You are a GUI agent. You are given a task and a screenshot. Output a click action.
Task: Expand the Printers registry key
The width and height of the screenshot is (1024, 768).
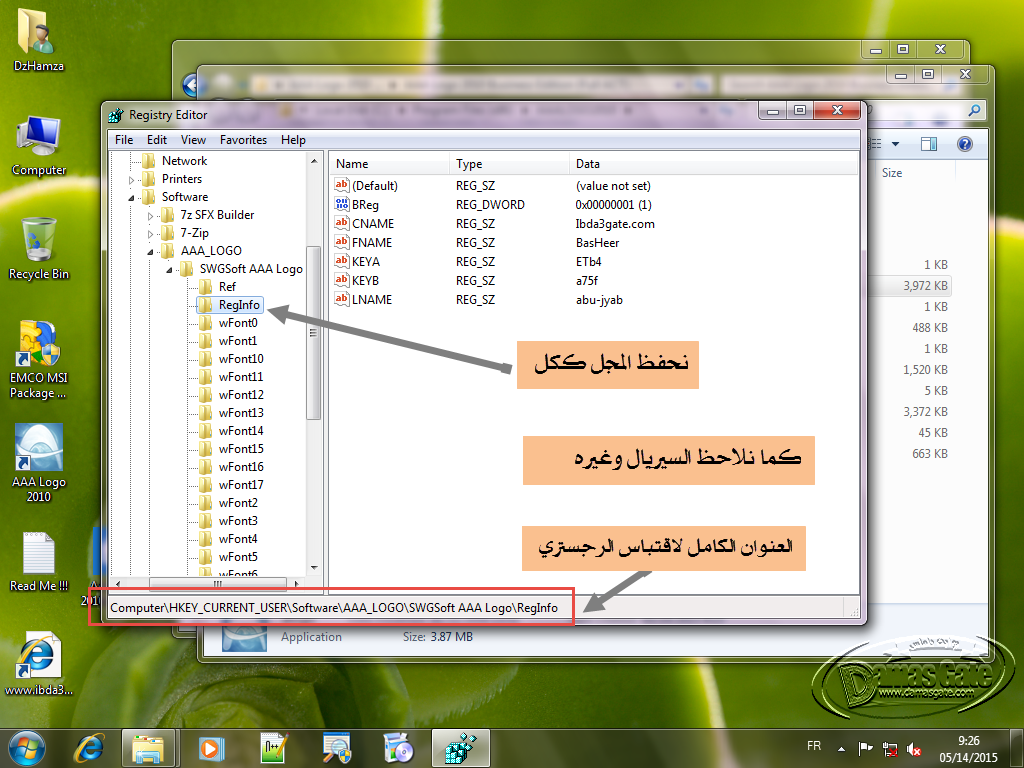pos(131,180)
